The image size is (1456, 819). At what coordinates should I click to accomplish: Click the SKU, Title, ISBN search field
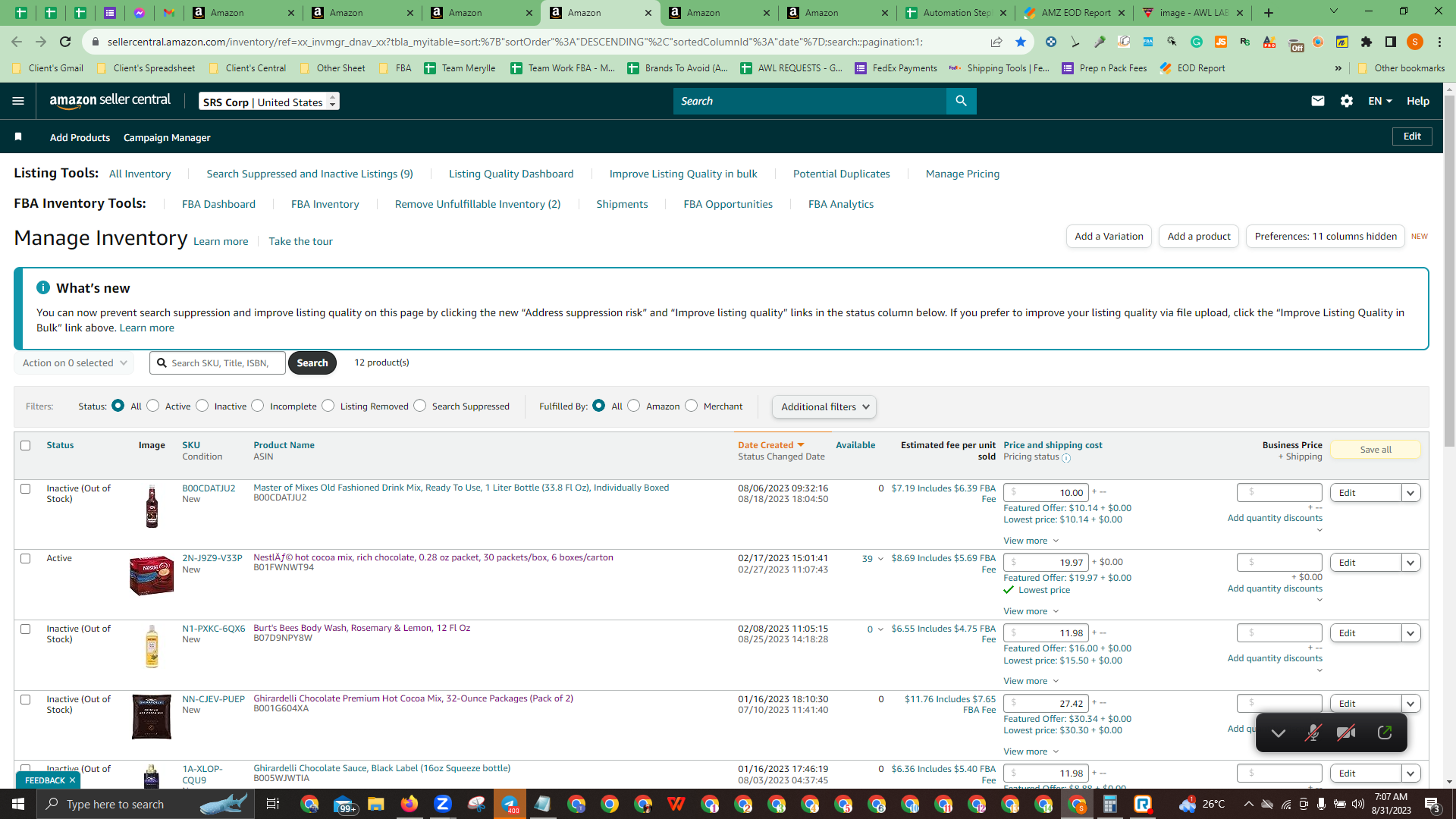coord(218,363)
